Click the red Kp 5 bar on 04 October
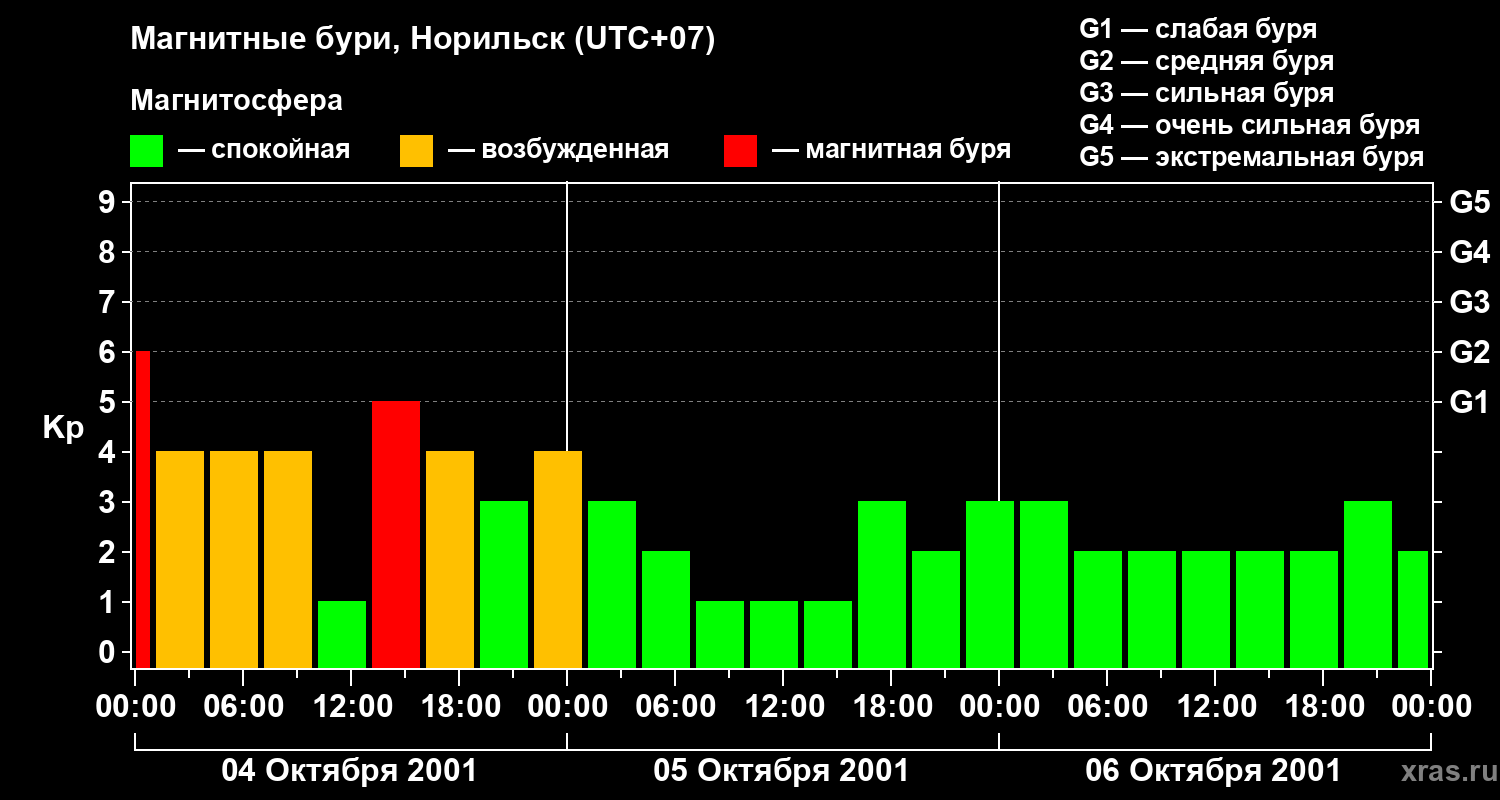1500x800 pixels. click(x=396, y=534)
